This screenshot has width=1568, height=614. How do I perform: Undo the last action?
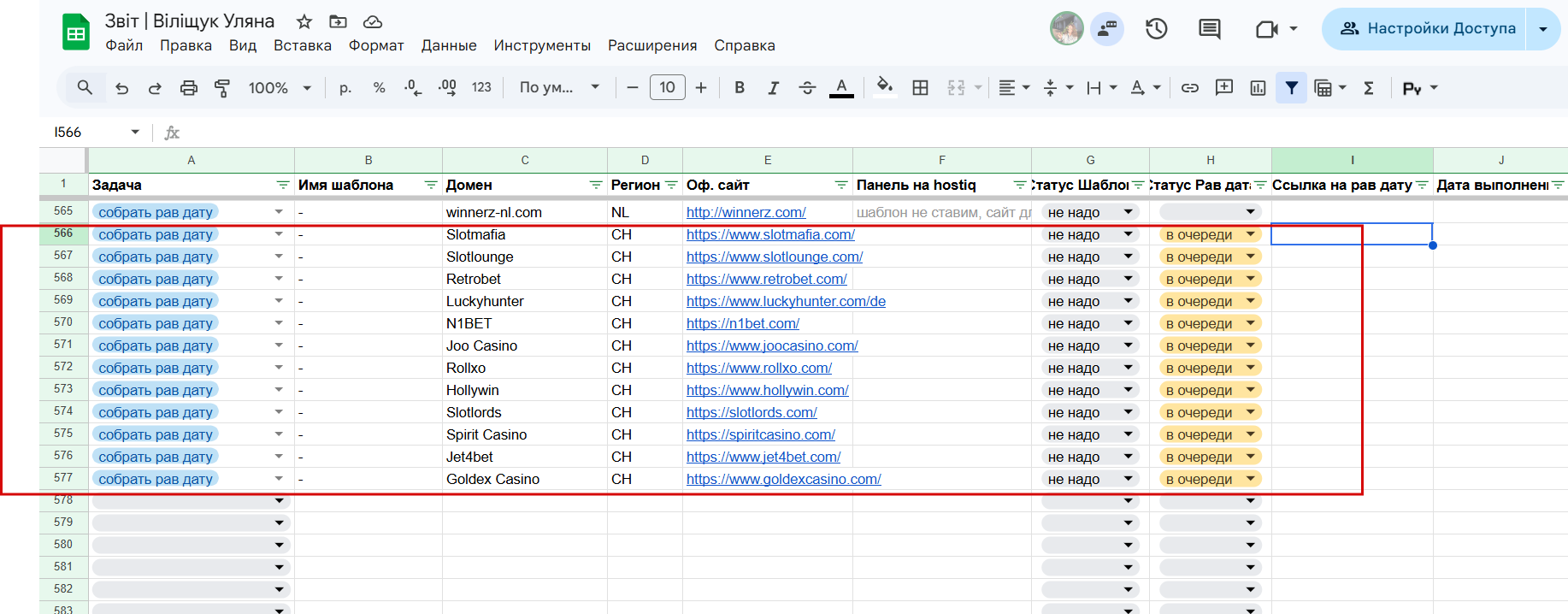pos(121,87)
